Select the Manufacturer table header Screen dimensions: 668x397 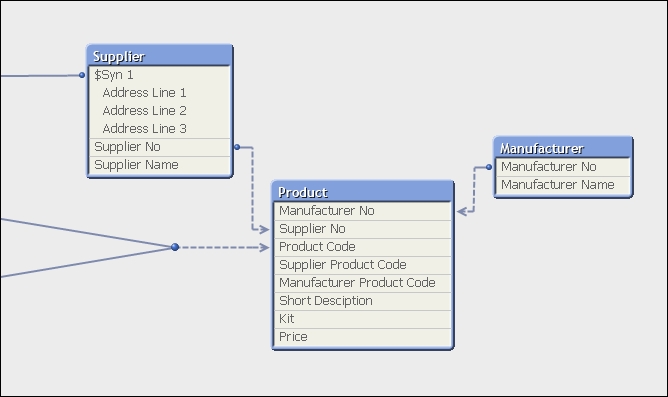(563, 148)
